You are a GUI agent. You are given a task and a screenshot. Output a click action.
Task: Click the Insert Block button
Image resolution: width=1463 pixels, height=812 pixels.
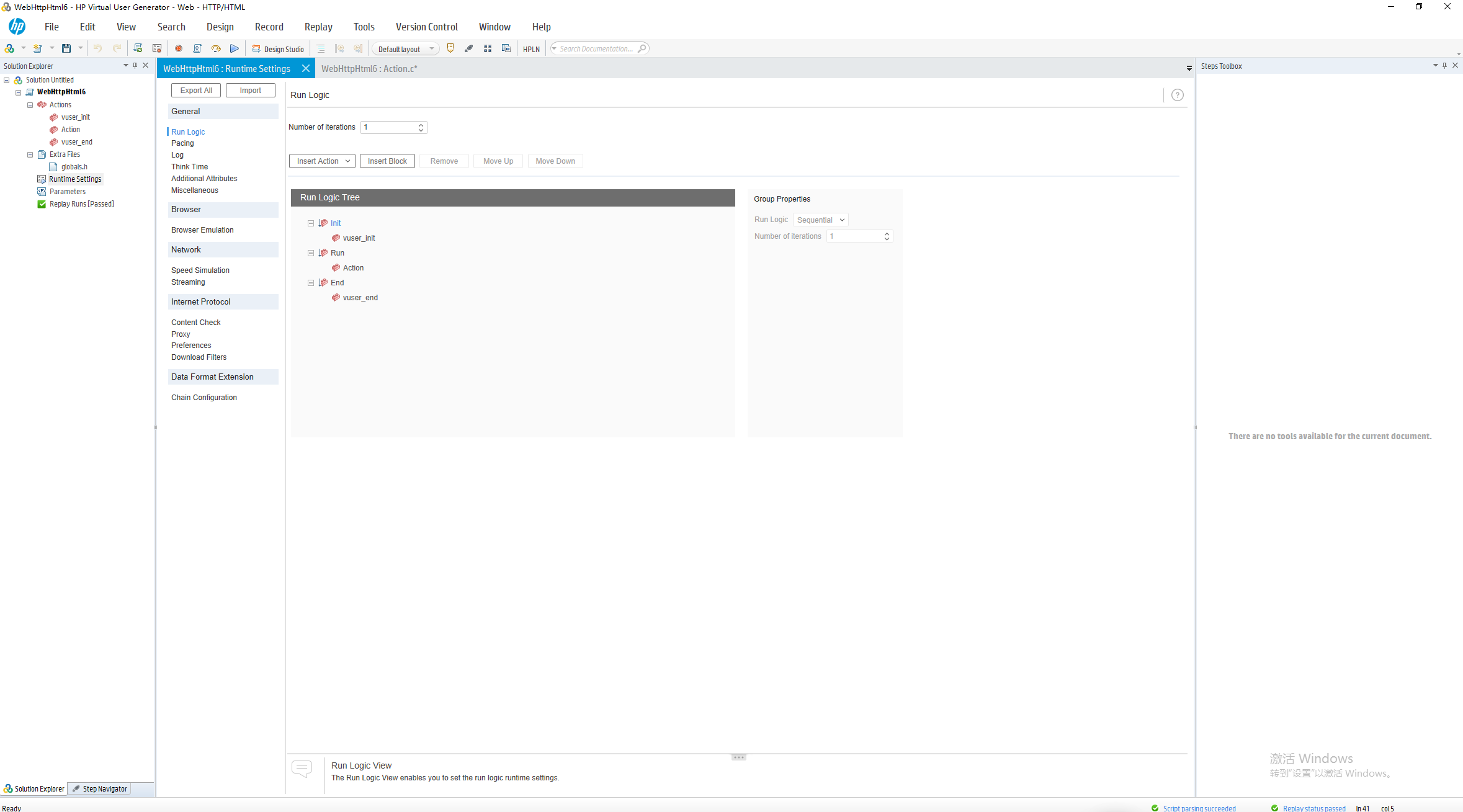click(387, 161)
